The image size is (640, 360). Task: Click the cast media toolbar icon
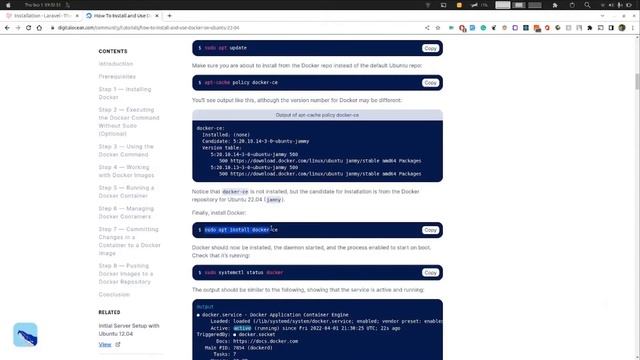[x=600, y=28]
